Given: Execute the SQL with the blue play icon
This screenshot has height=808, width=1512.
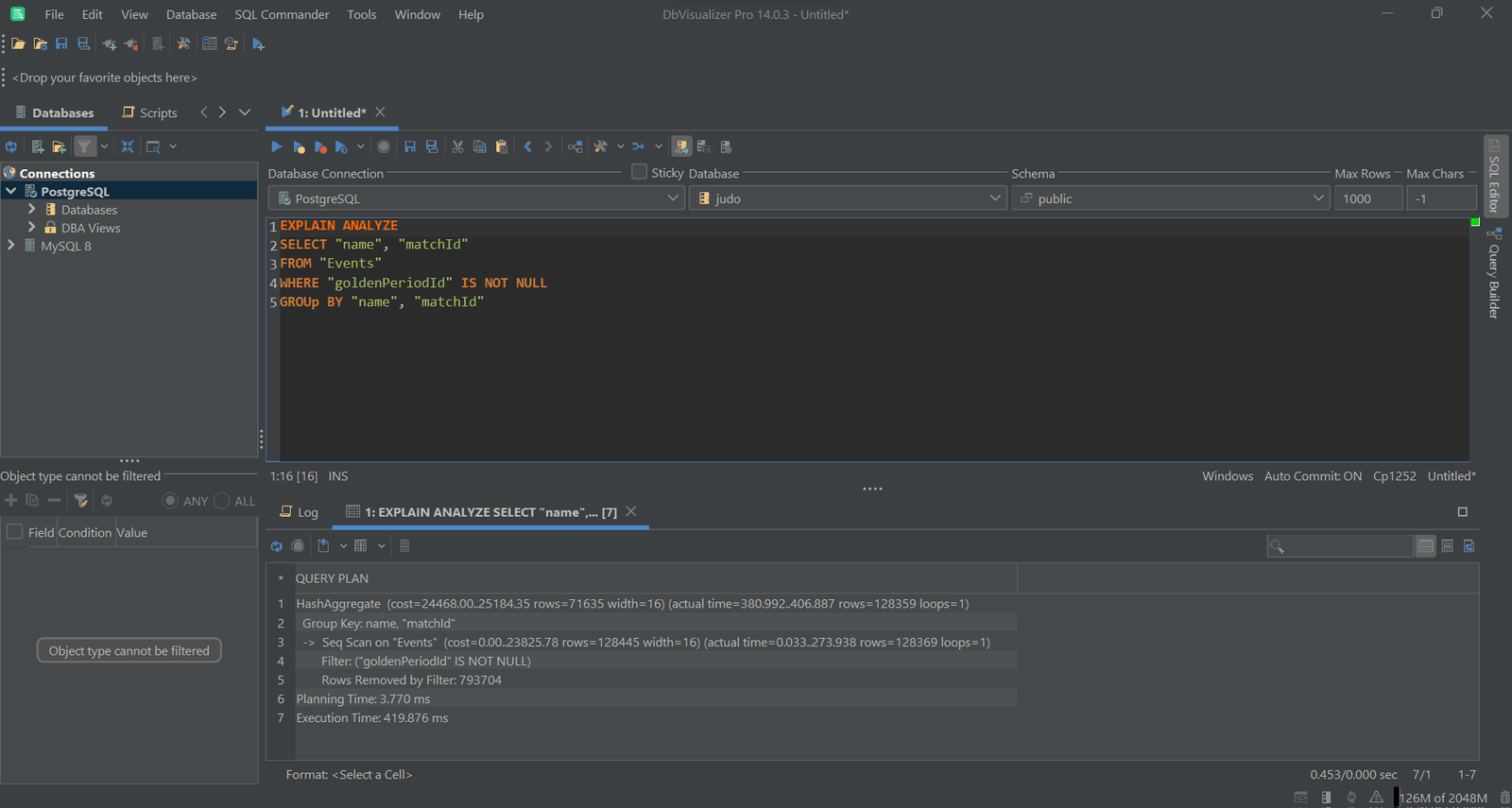Looking at the screenshot, I should tap(277, 146).
